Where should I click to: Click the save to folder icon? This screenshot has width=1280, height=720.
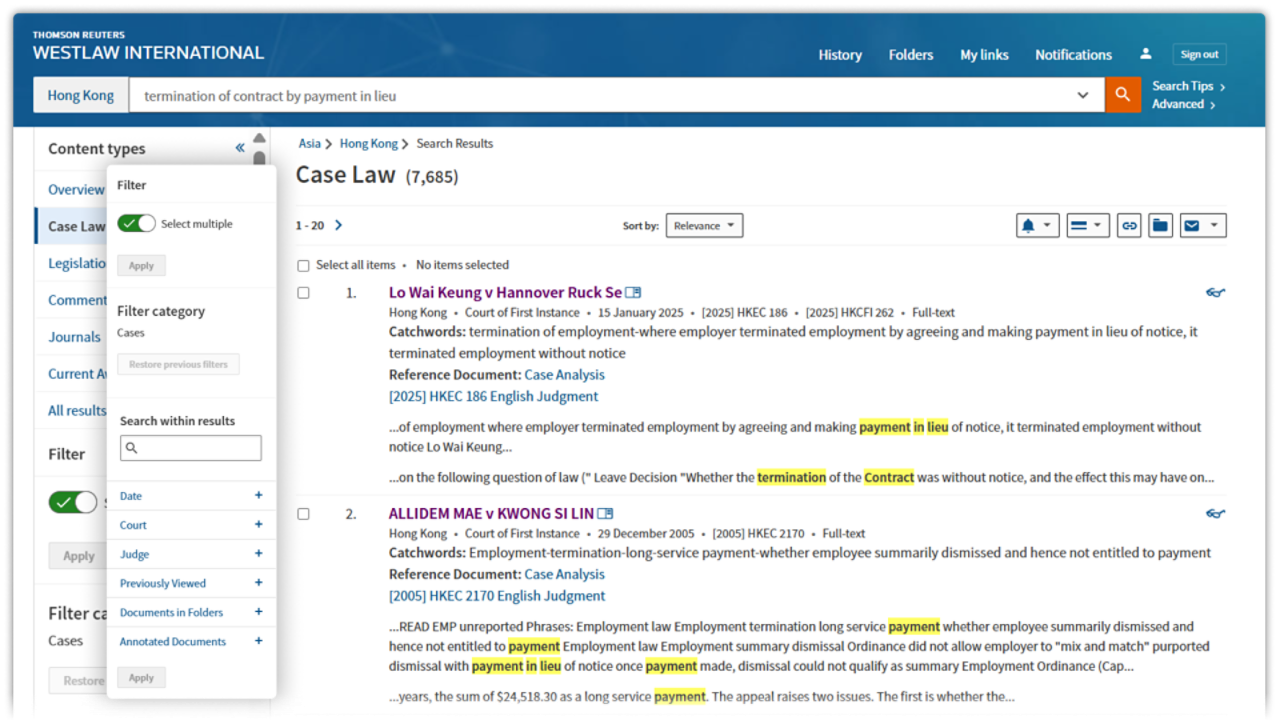(x=1160, y=226)
